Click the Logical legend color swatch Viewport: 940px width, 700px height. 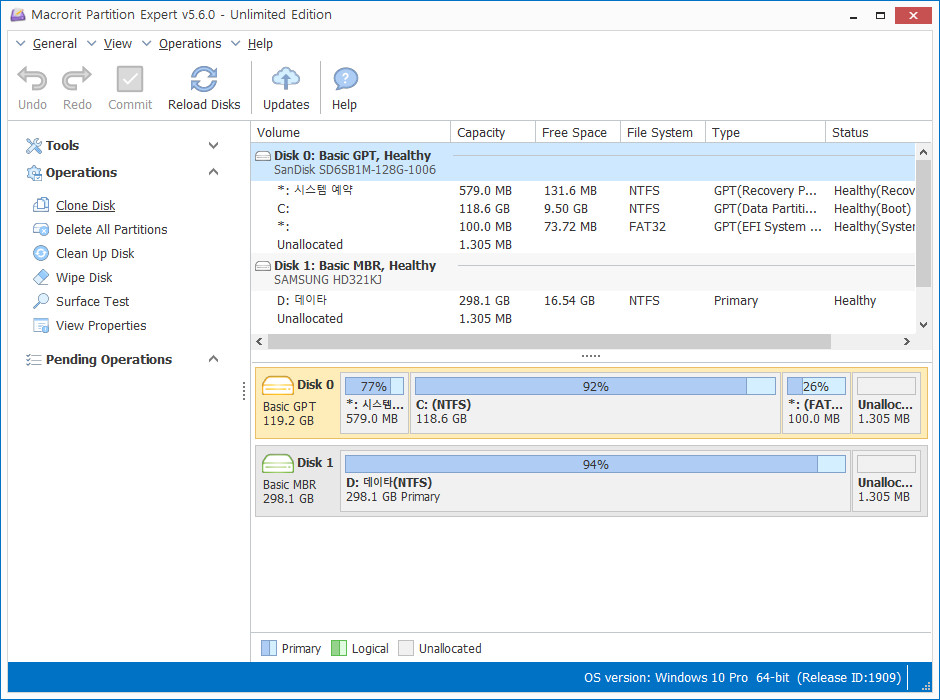click(x=339, y=648)
